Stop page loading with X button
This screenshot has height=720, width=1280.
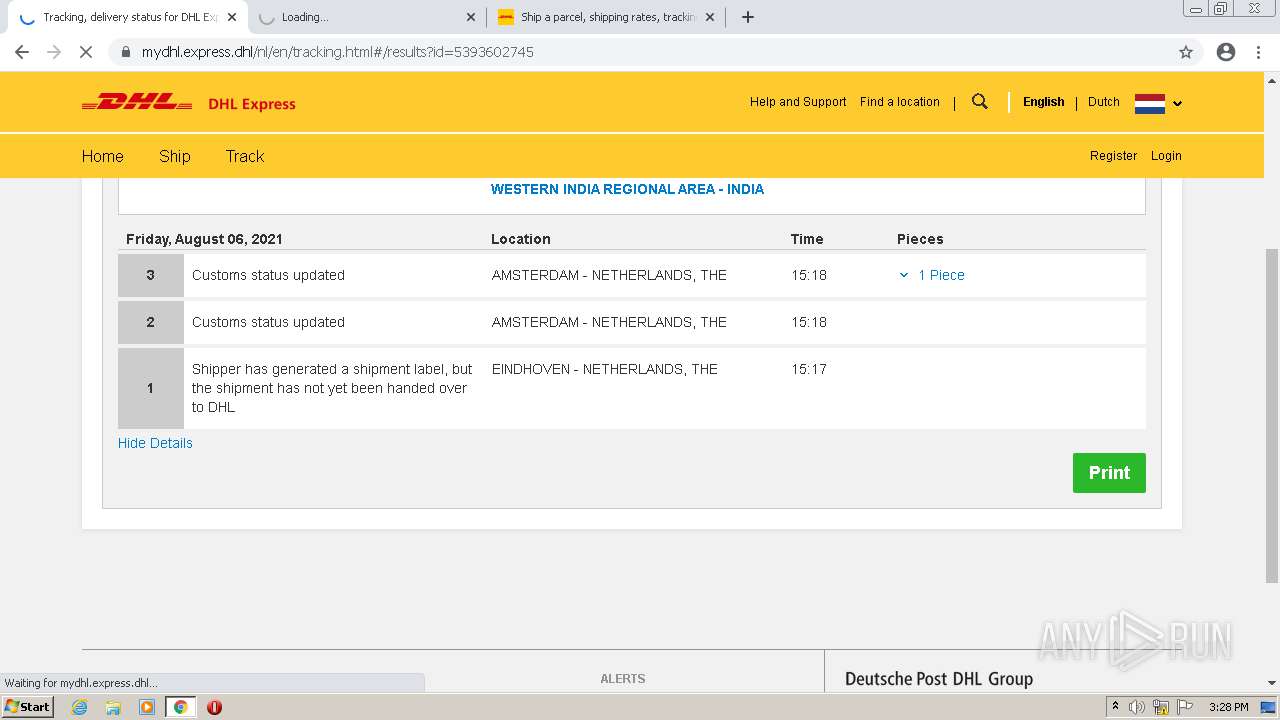[x=86, y=52]
